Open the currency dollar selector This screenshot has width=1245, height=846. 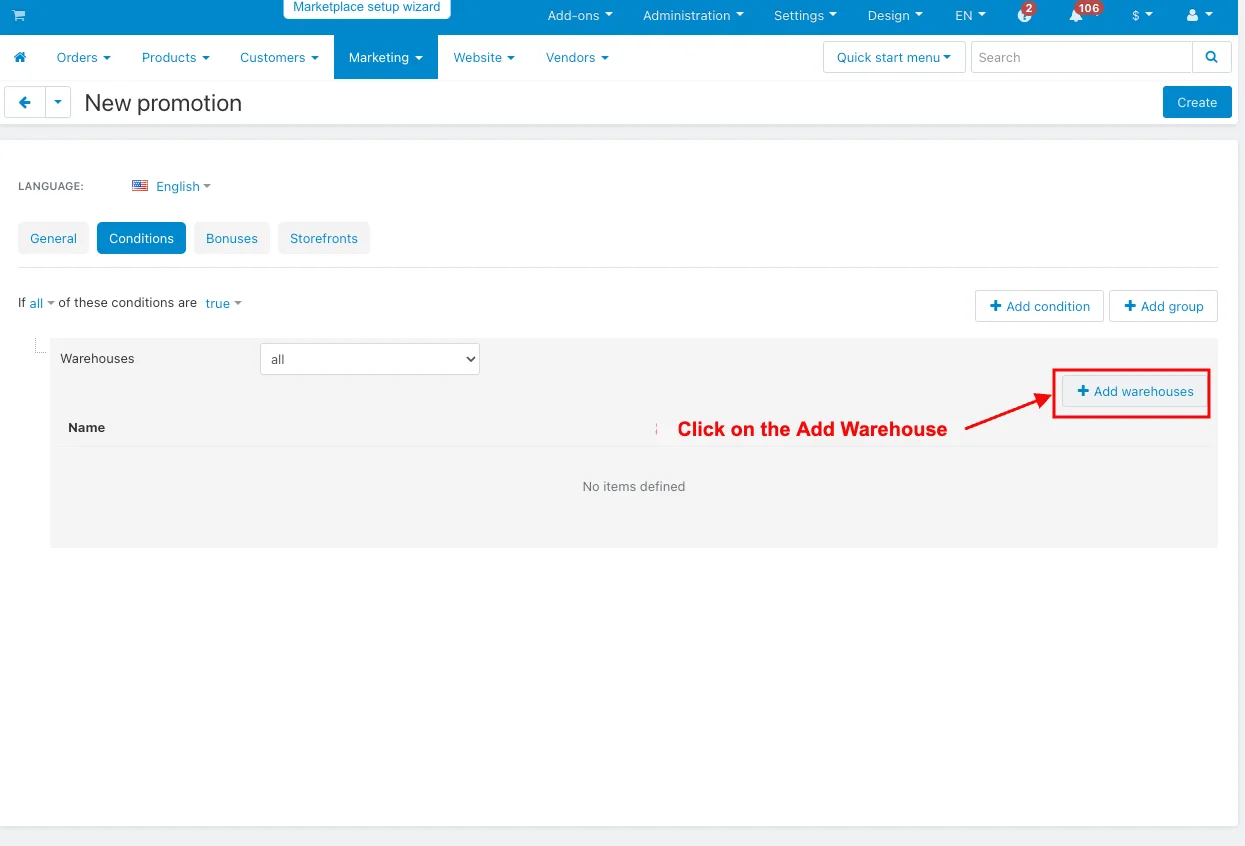pyautogui.click(x=1141, y=16)
